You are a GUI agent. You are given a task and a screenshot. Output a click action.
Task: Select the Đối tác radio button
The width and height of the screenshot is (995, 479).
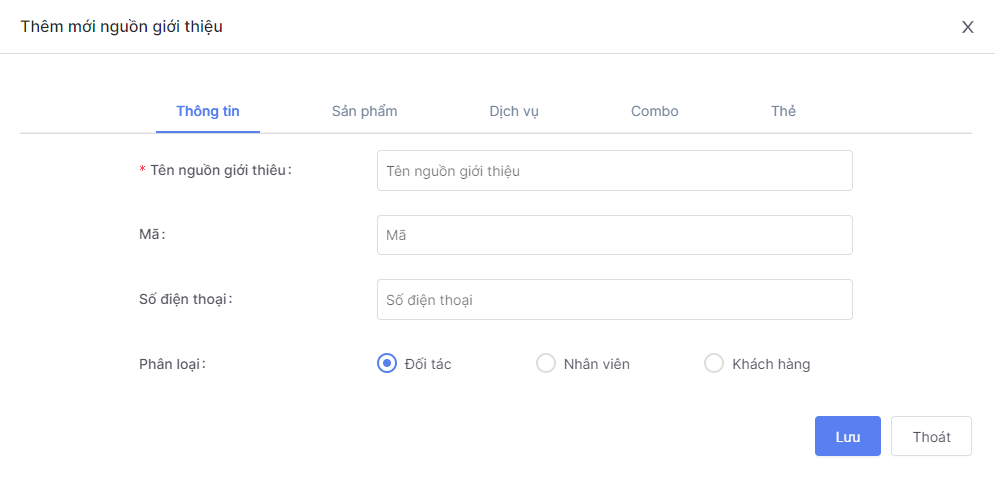point(387,364)
